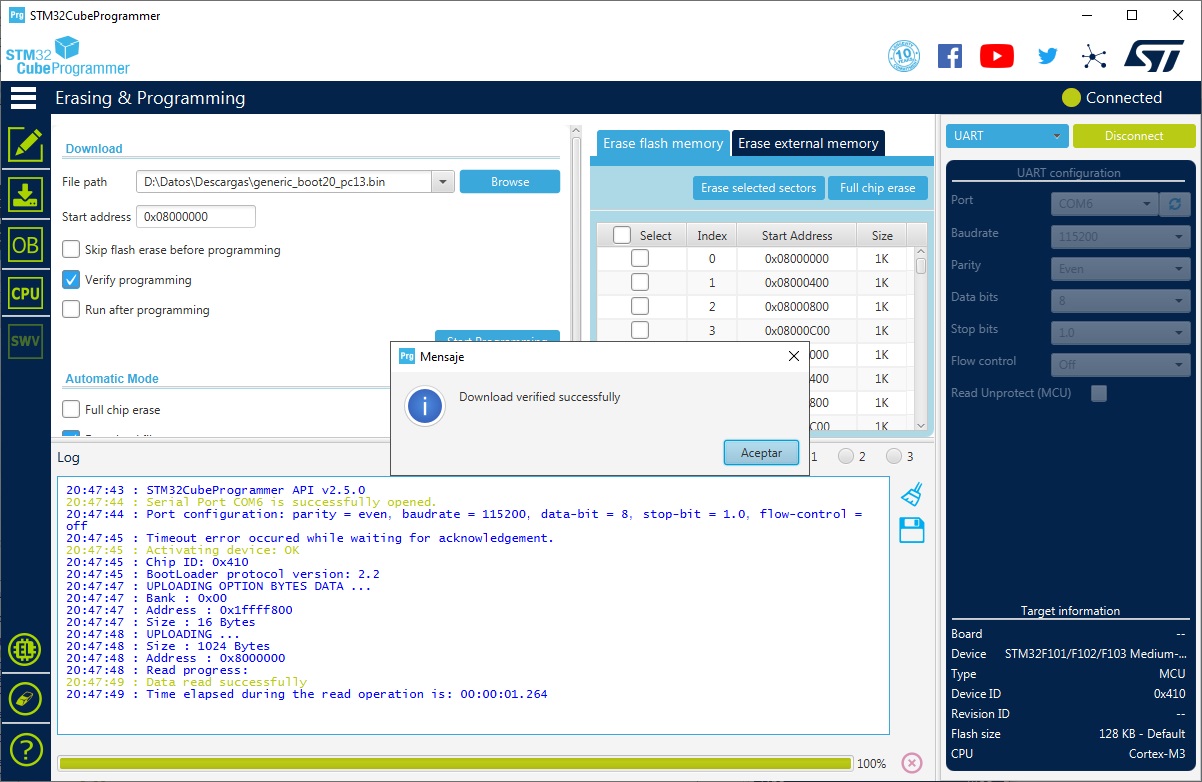Click the sidebar eraser icon

coord(25,698)
